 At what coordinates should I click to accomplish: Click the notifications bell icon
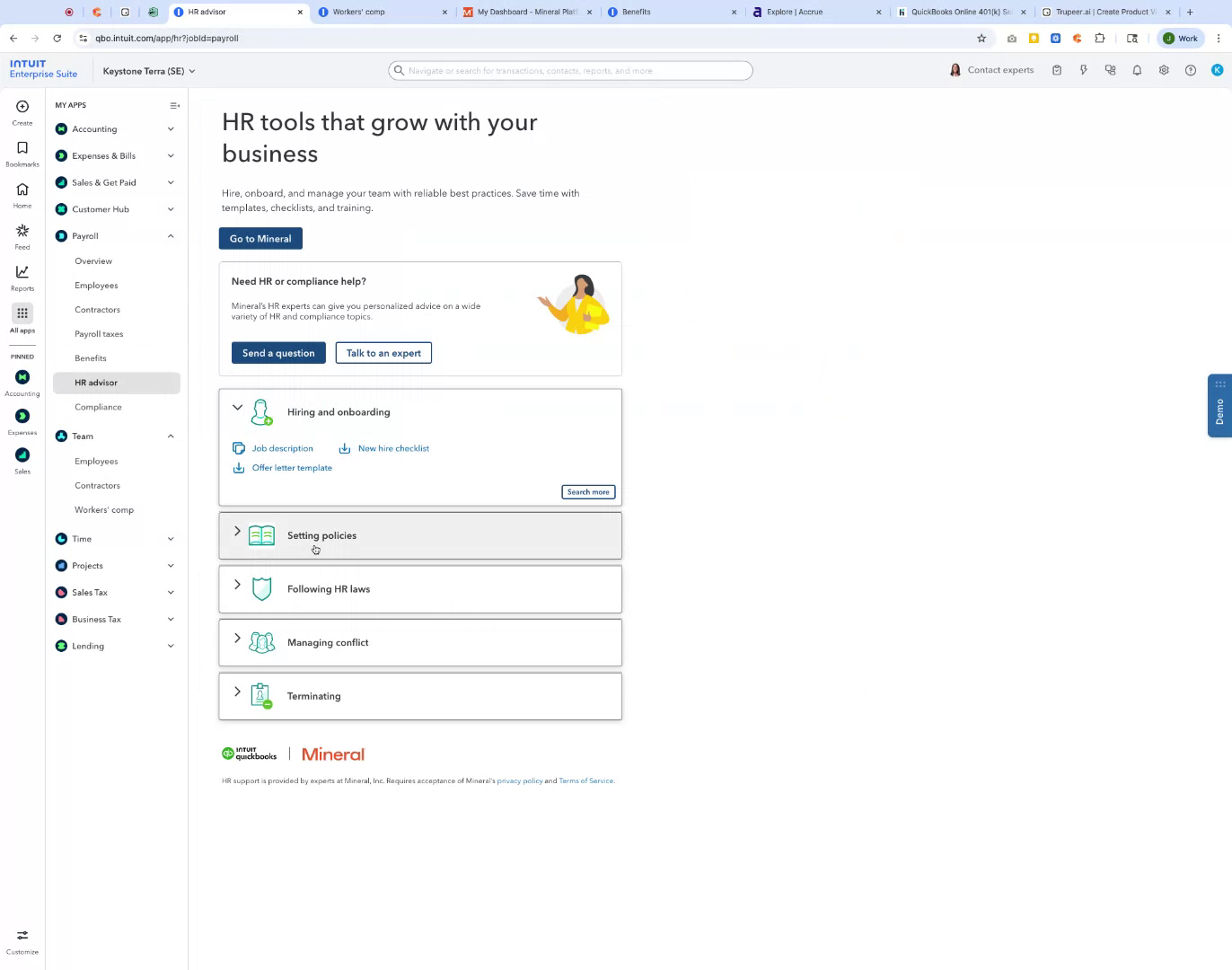coord(1137,70)
